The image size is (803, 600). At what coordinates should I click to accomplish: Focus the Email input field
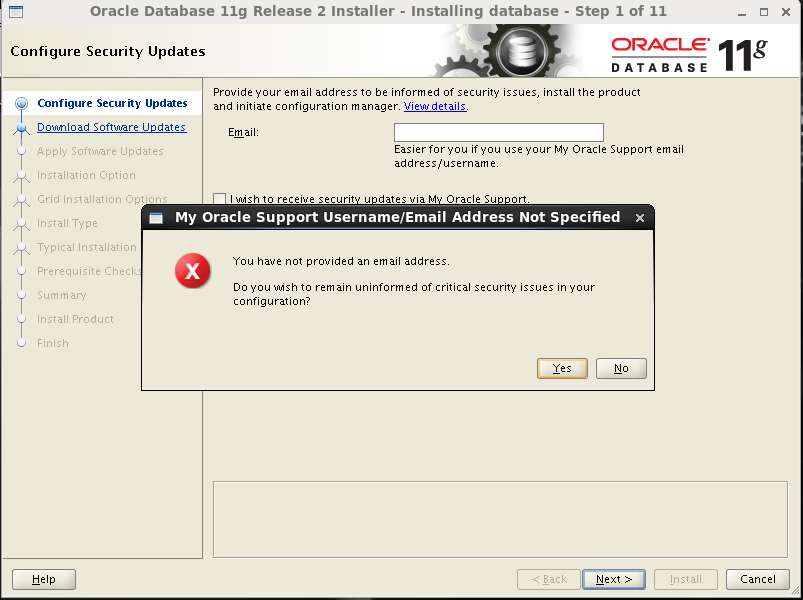point(498,132)
